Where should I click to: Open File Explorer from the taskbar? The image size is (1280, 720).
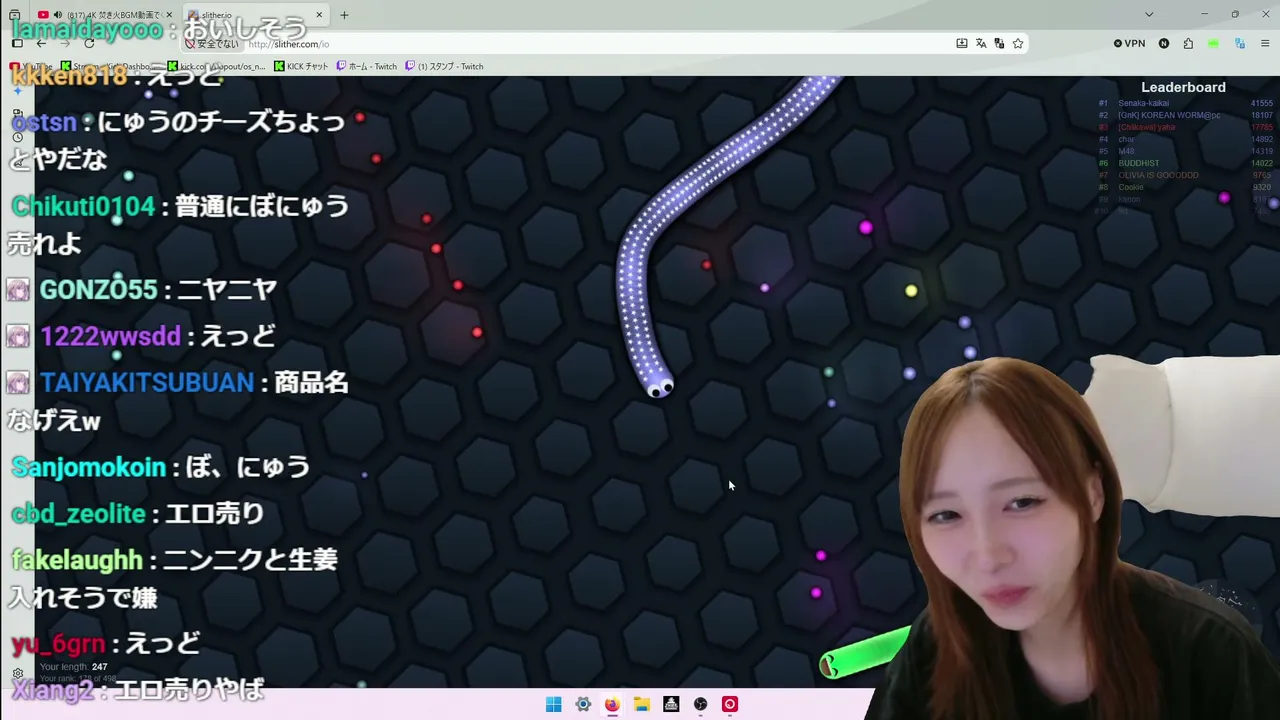coord(642,704)
